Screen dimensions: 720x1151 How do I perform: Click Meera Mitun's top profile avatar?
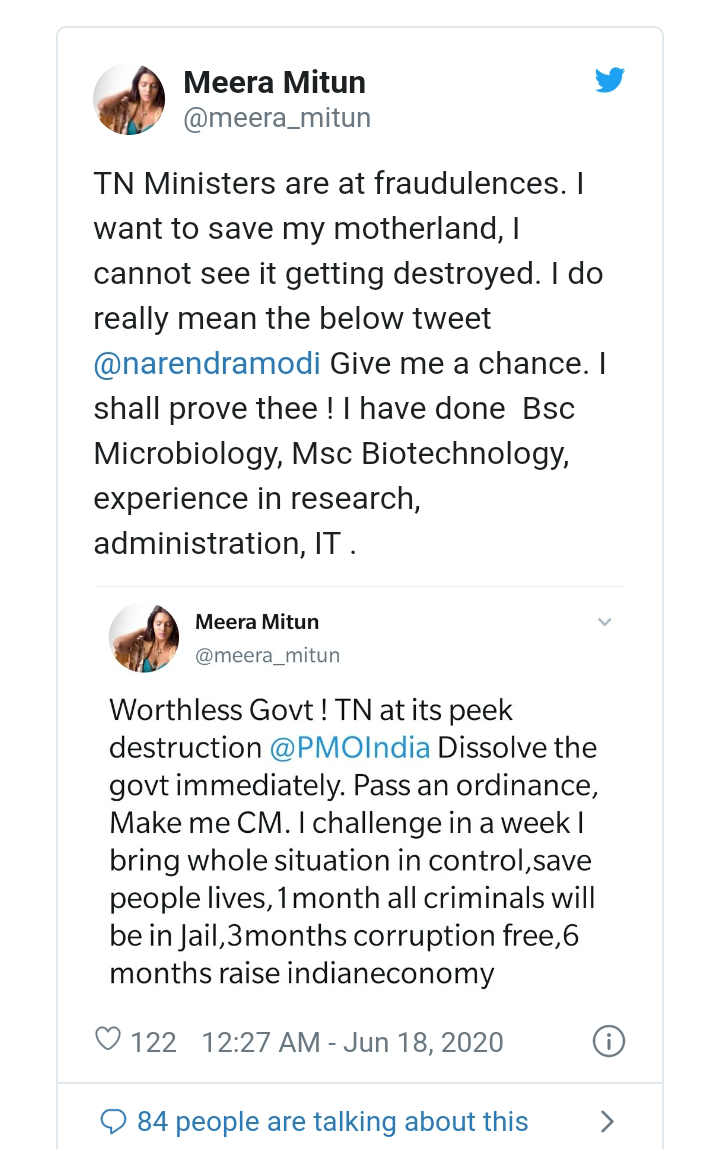[129, 99]
